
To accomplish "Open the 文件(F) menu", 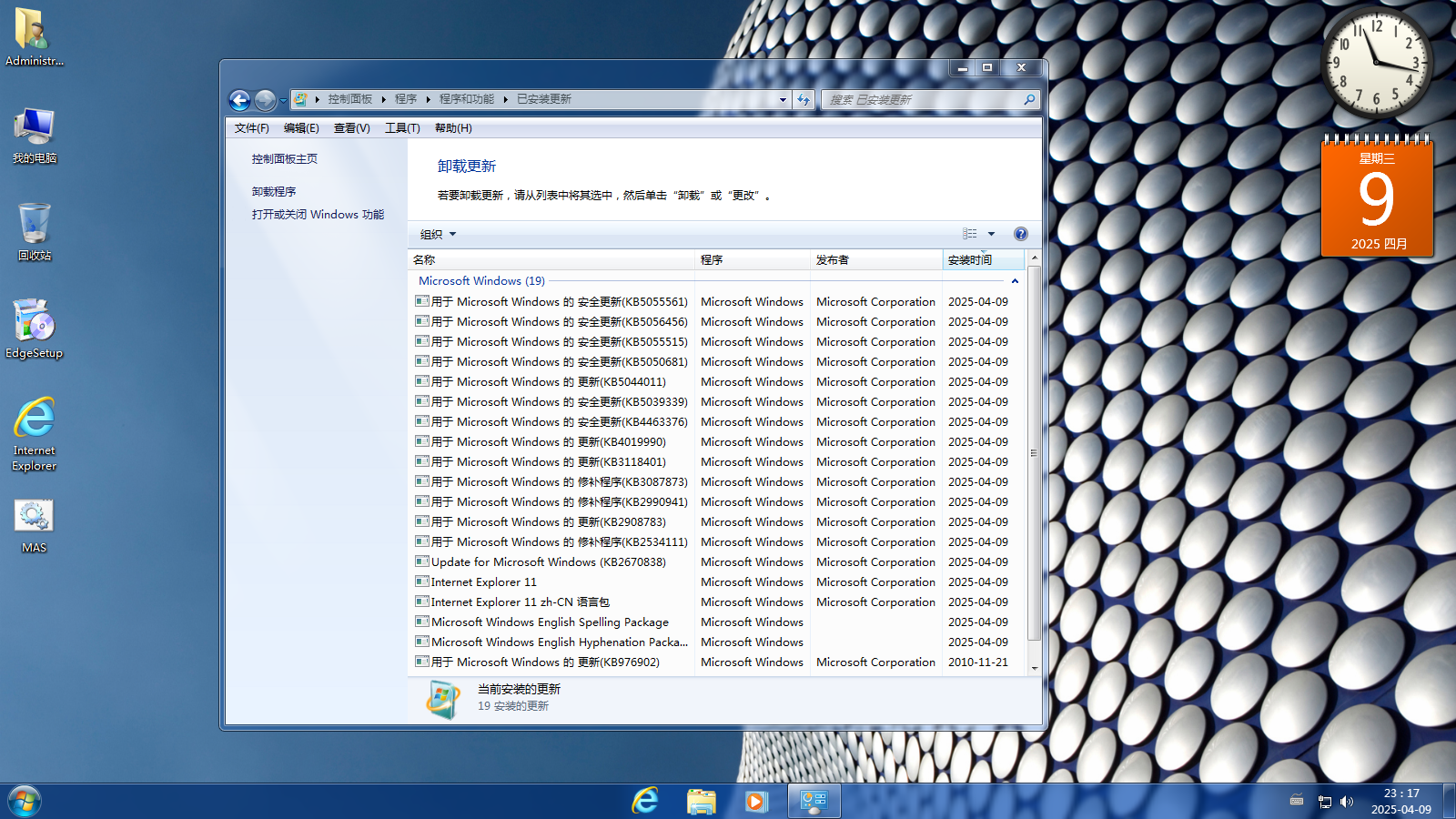I will pos(251,128).
